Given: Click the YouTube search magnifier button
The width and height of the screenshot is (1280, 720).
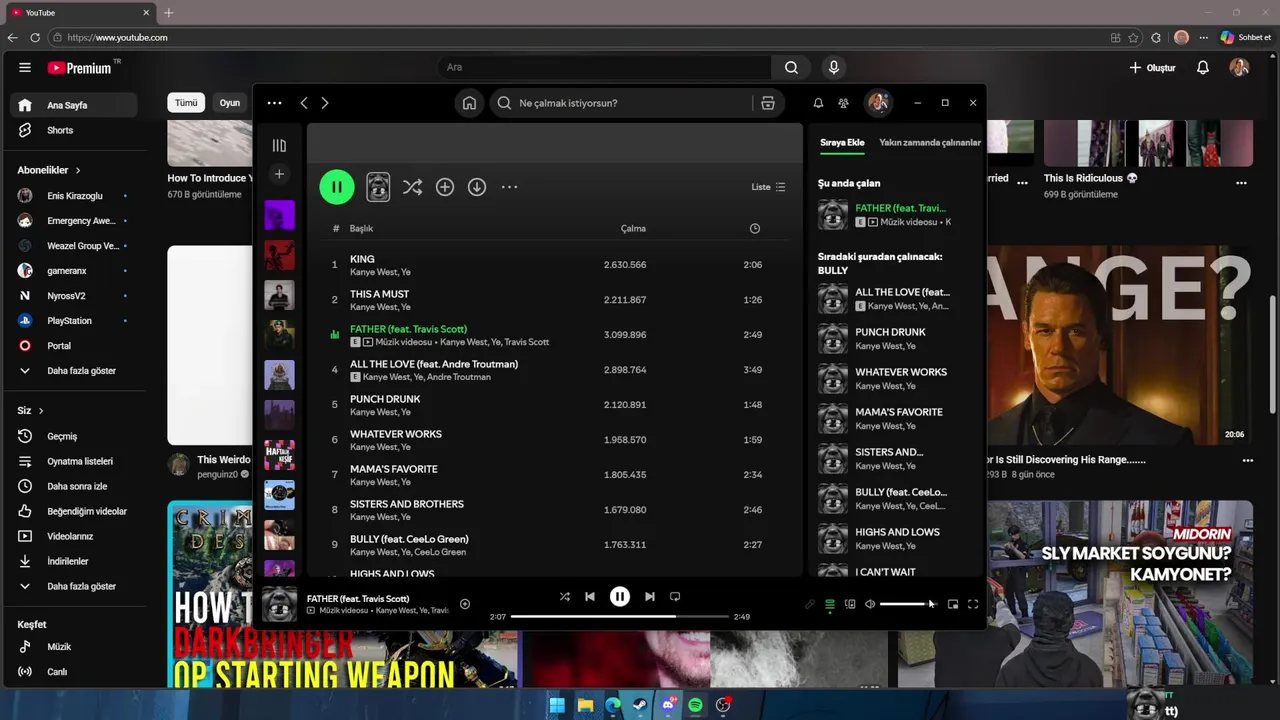Looking at the screenshot, I should 791,67.
